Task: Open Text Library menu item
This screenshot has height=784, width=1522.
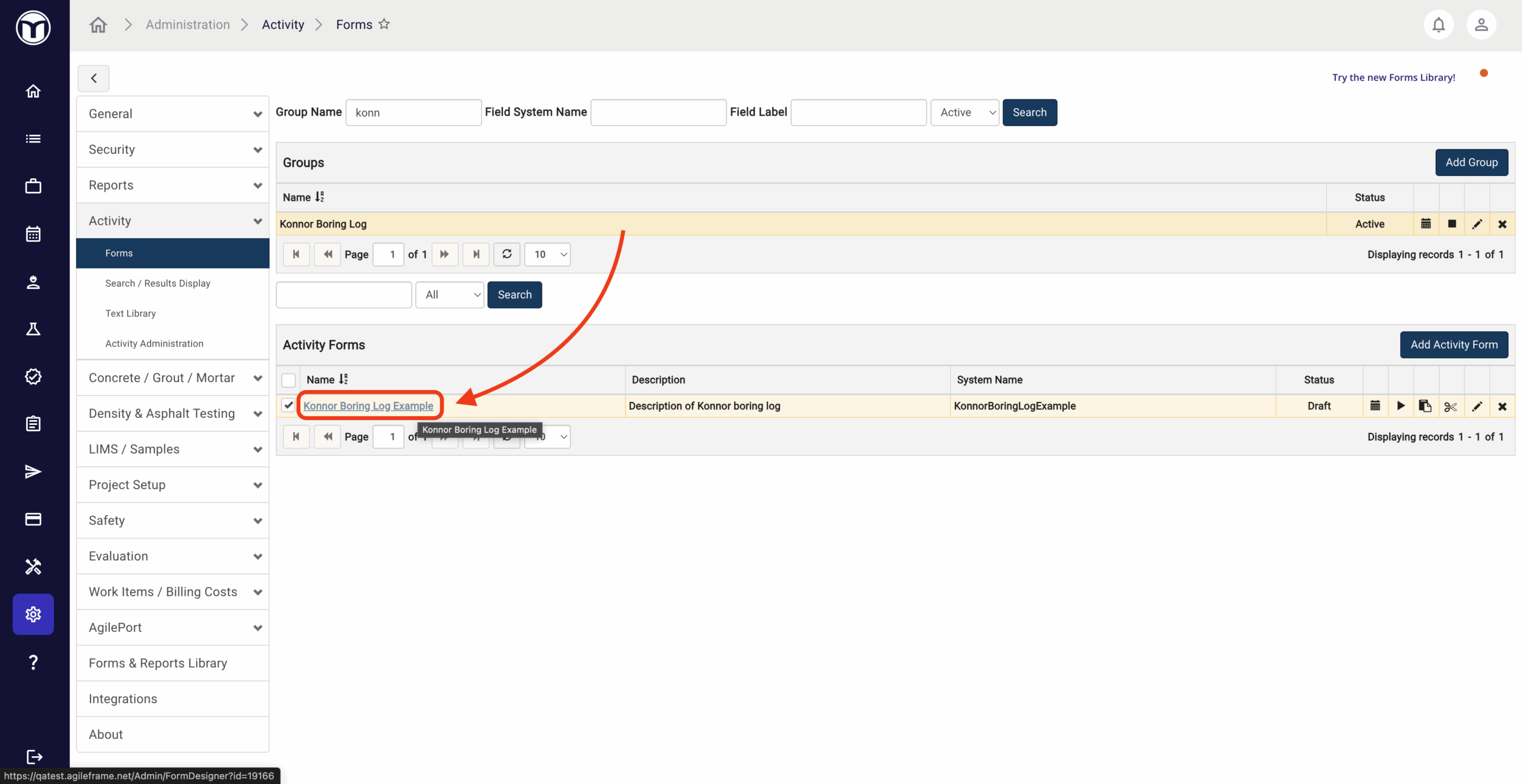Action: (130, 313)
